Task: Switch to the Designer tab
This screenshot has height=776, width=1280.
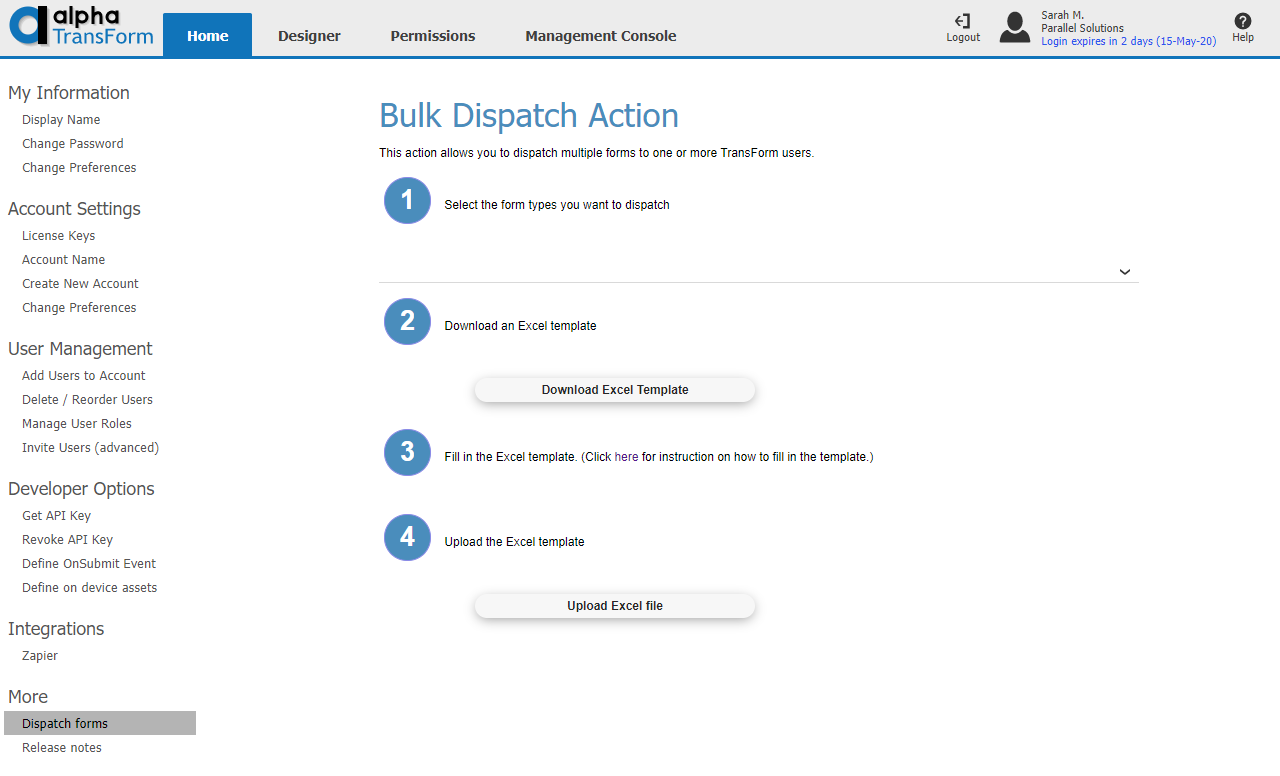Action: tap(308, 35)
